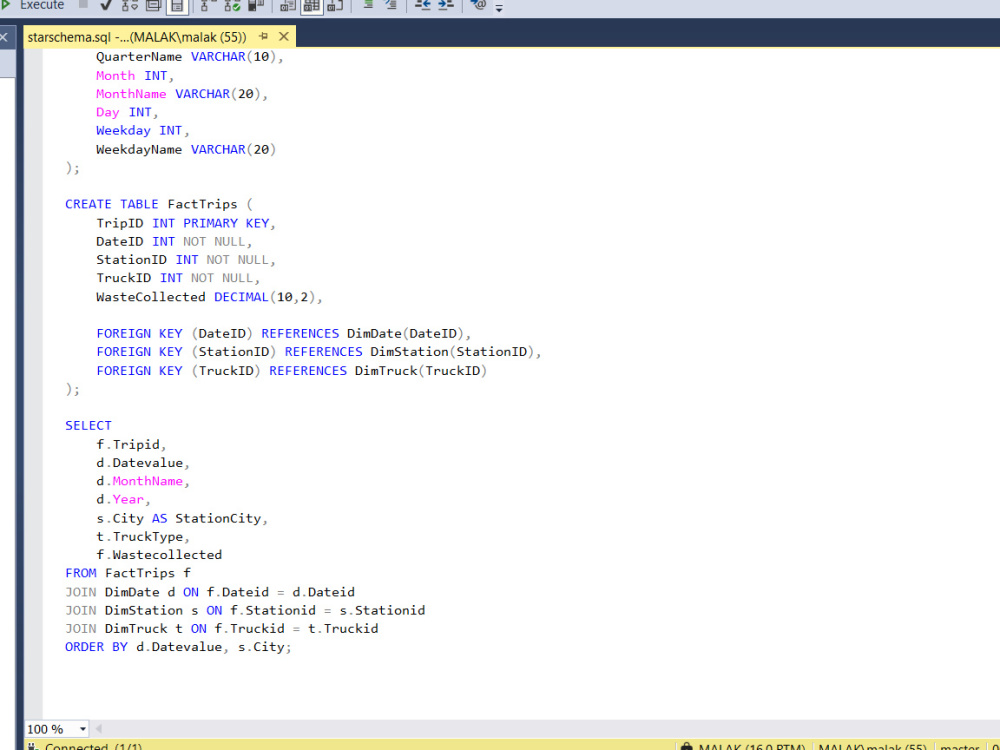Uncomment the selected lines icon
Image resolution: width=1000 pixels, height=750 pixels.
(x=390, y=5)
